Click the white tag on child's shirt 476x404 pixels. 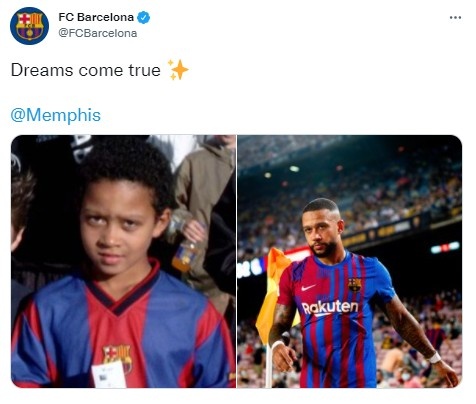click(x=109, y=376)
